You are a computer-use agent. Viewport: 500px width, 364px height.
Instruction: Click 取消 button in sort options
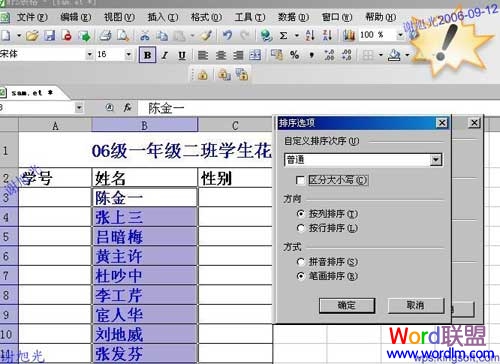click(x=416, y=305)
